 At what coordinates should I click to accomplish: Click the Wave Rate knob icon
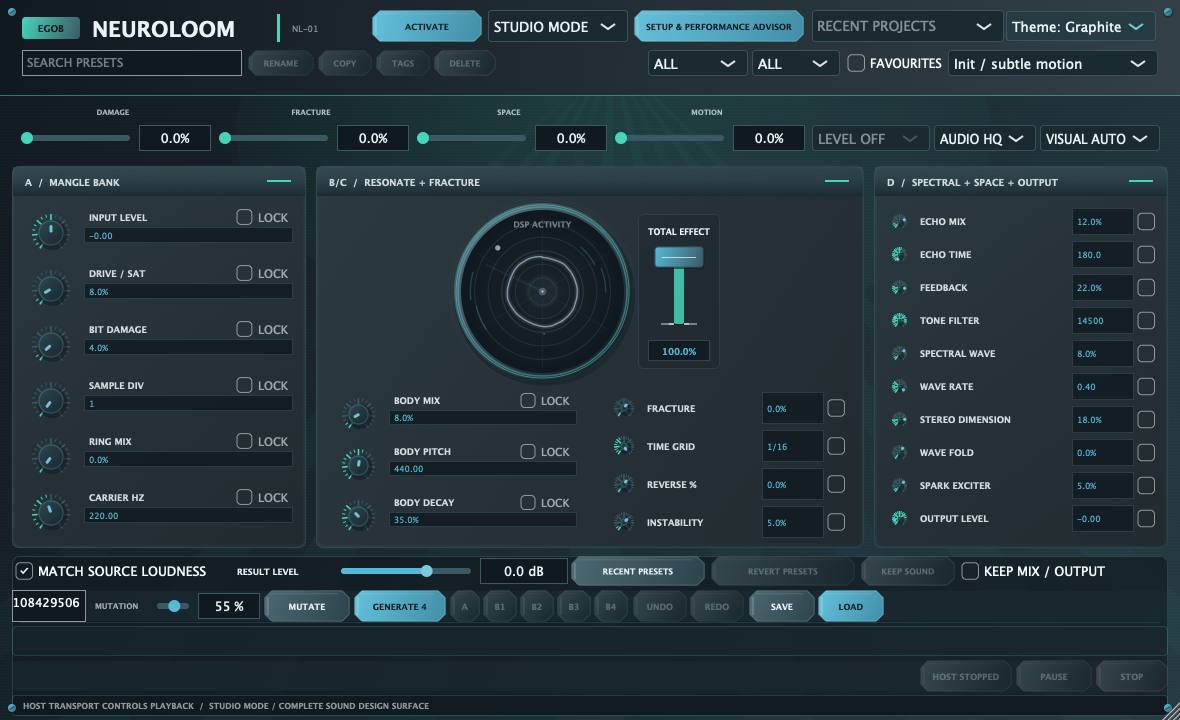tap(899, 387)
